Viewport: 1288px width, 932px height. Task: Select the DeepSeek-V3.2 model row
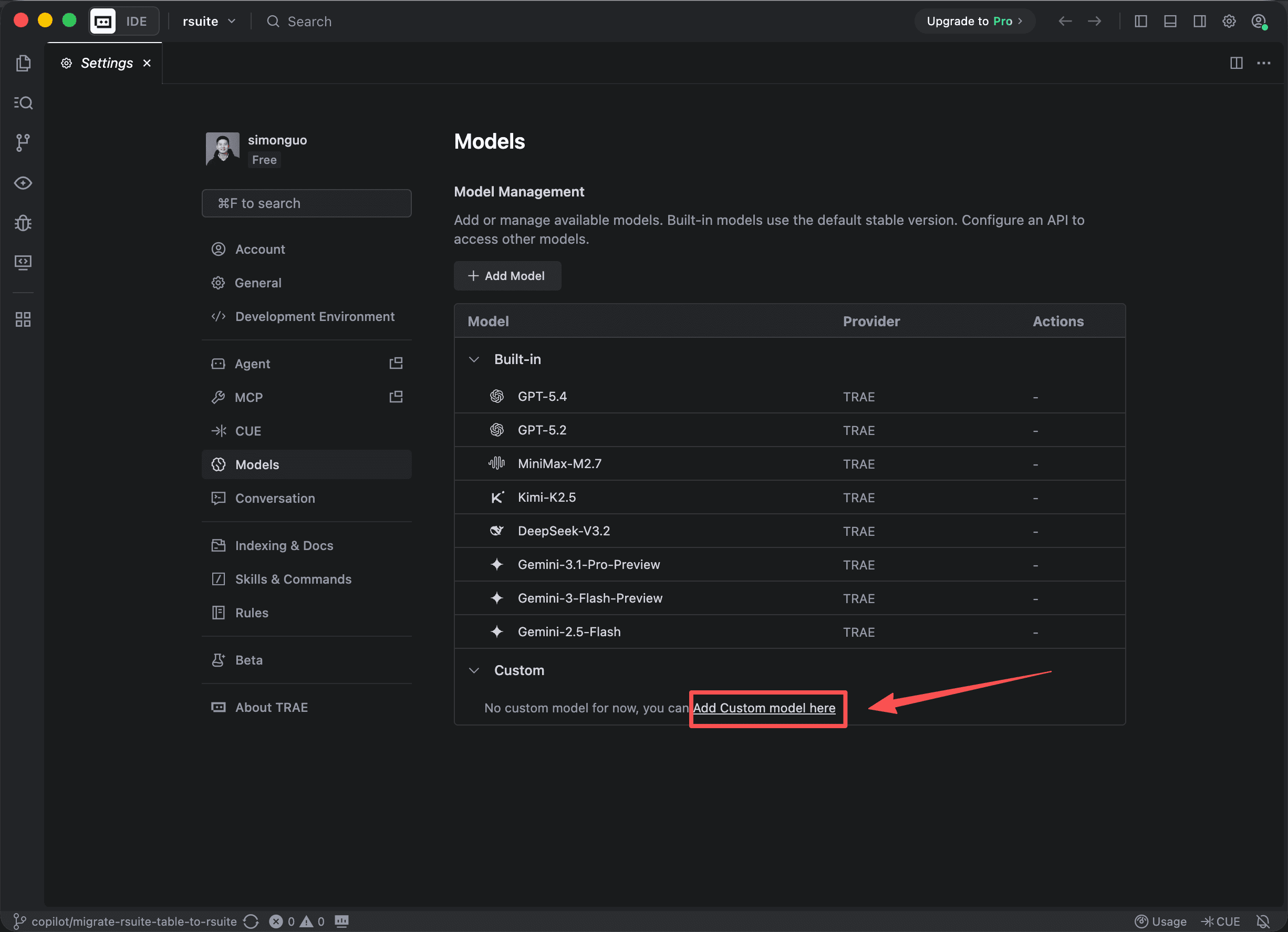790,531
